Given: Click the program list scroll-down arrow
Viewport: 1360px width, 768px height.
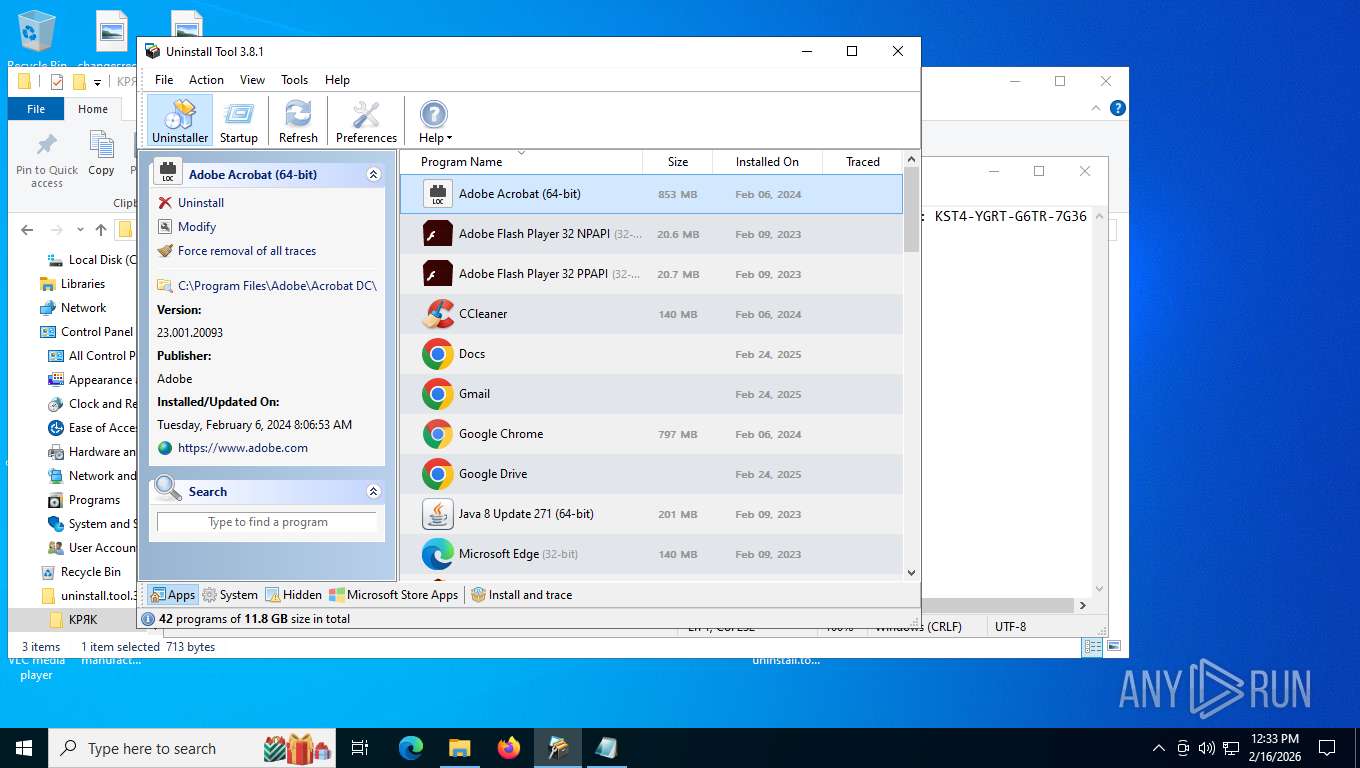Looking at the screenshot, I should 911,573.
